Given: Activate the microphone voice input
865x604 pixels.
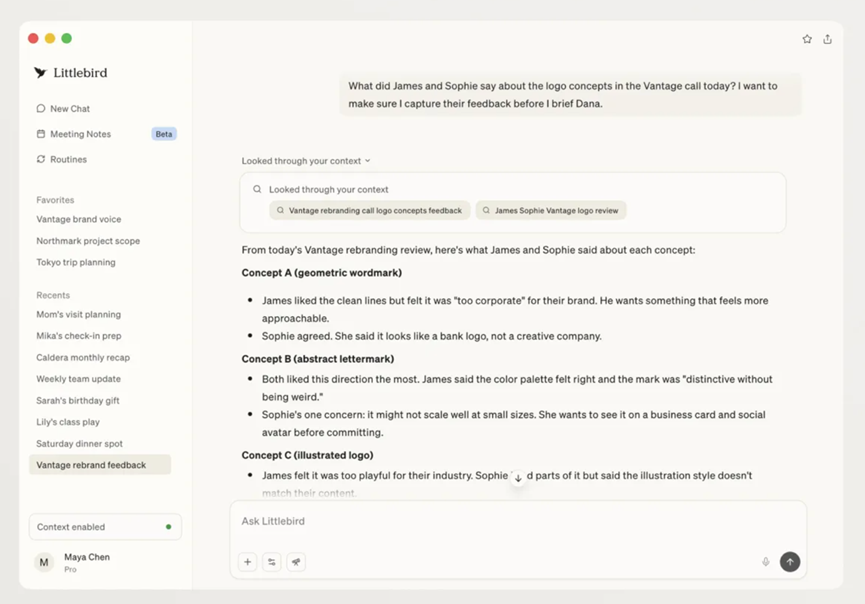Looking at the screenshot, I should [x=766, y=562].
